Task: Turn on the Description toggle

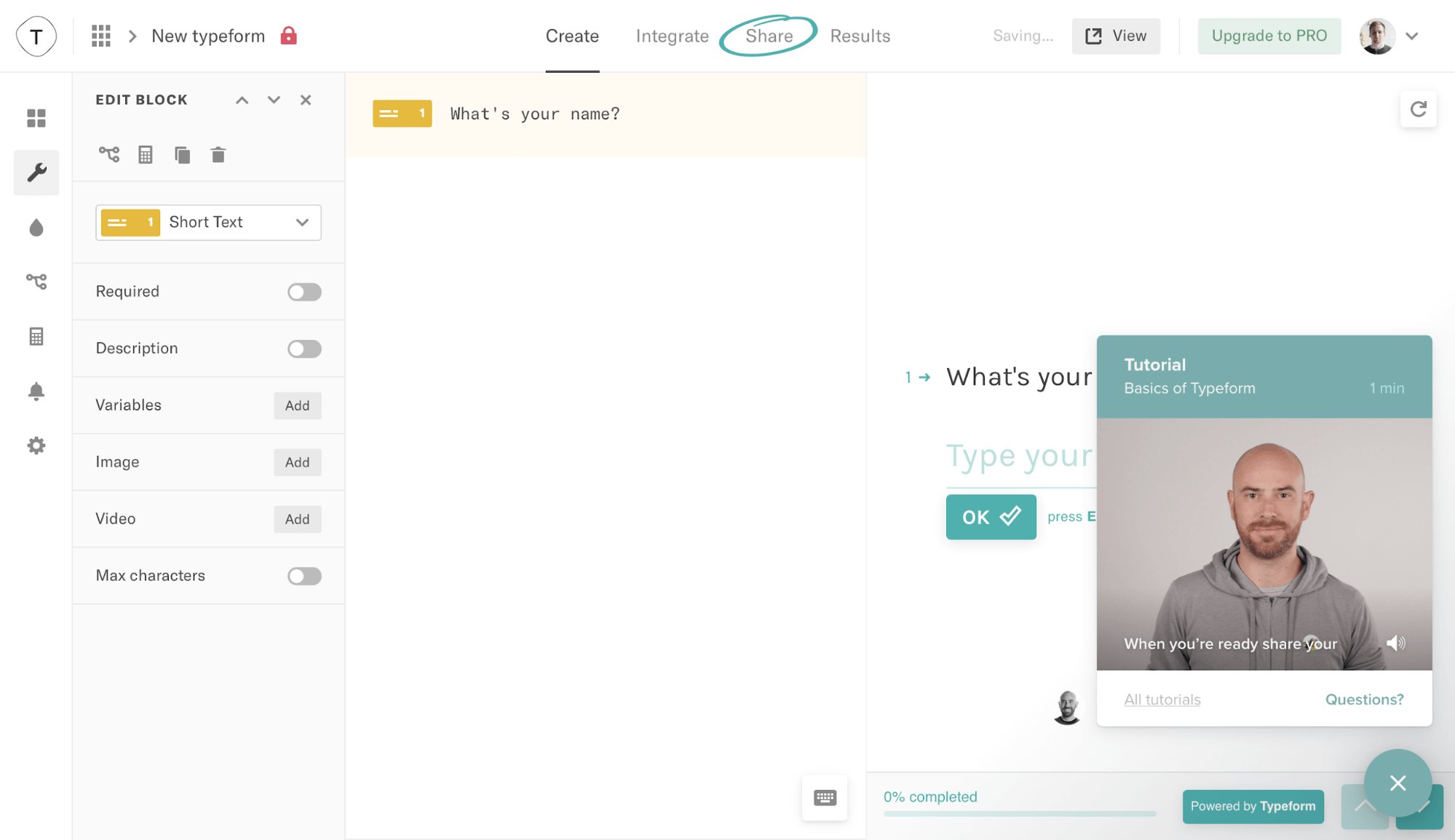Action: 304,349
